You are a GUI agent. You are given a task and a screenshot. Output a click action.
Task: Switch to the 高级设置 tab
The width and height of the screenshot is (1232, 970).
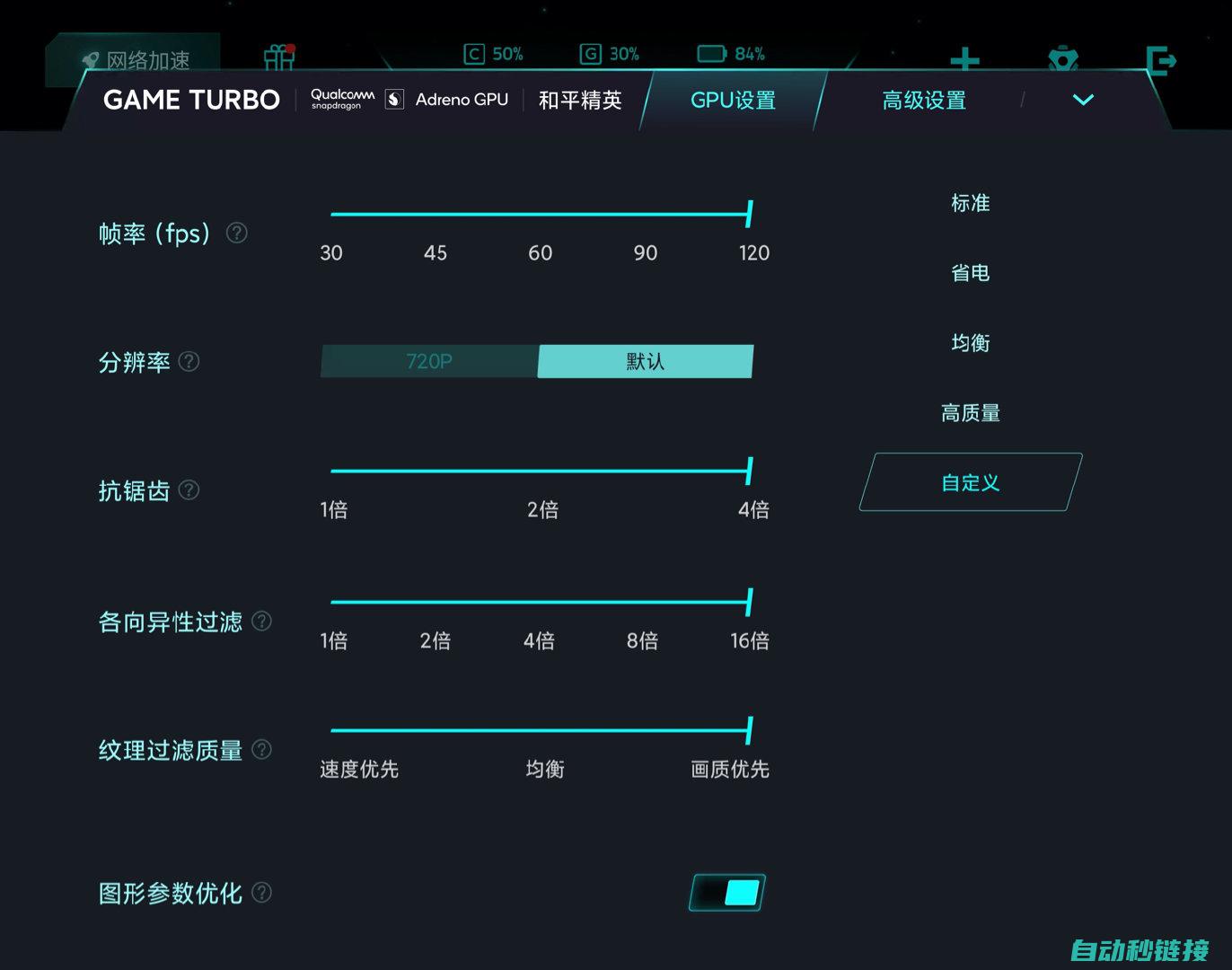[x=924, y=101]
